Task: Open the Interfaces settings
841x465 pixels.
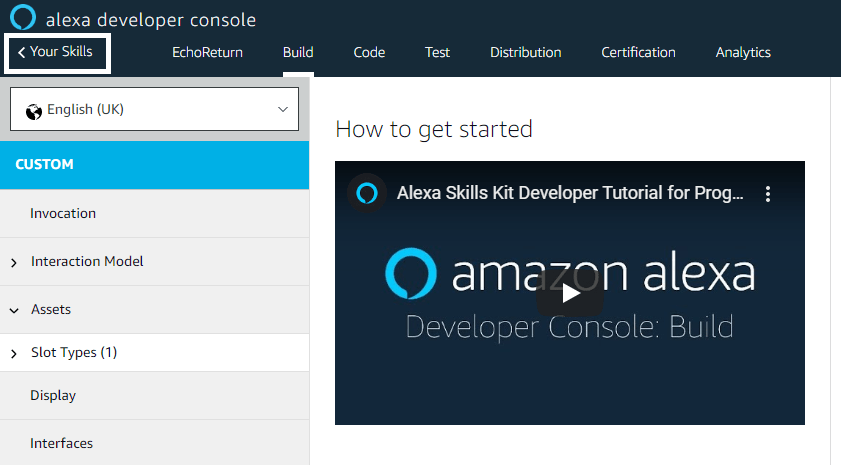Action: click(x=154, y=444)
